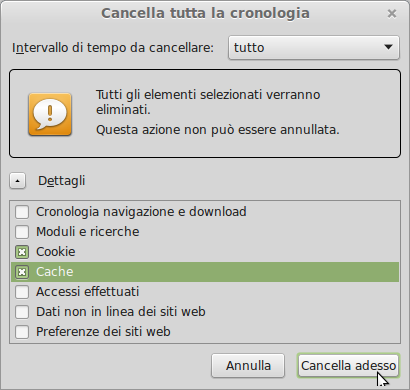Tick Preferenze dei siti web checkbox

22,332
